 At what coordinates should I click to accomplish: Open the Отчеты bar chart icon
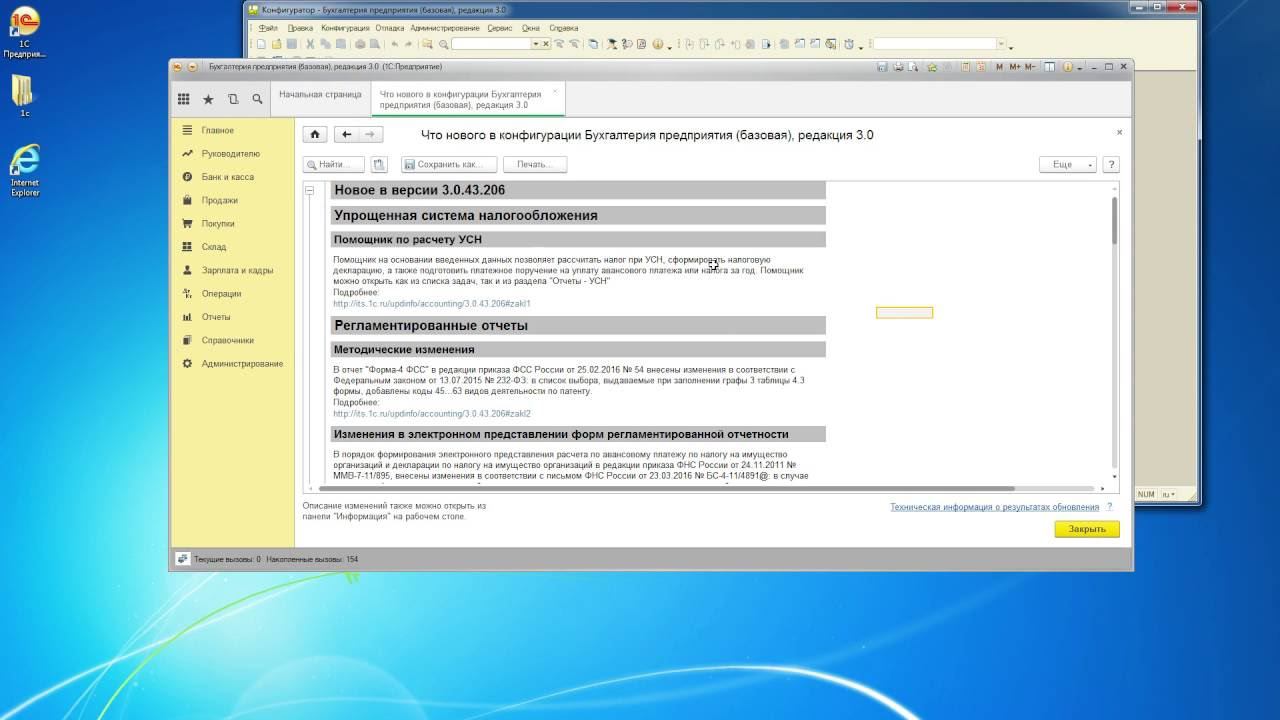[x=187, y=317]
